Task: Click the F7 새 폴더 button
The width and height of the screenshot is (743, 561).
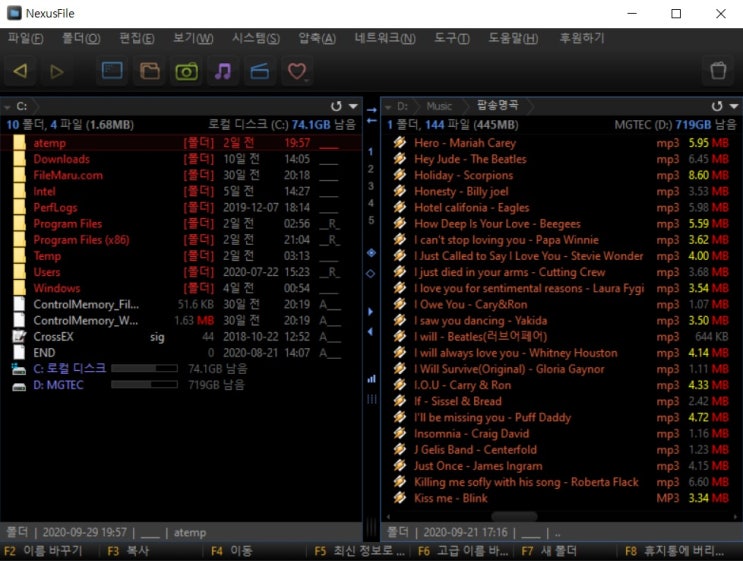Action: point(549,551)
